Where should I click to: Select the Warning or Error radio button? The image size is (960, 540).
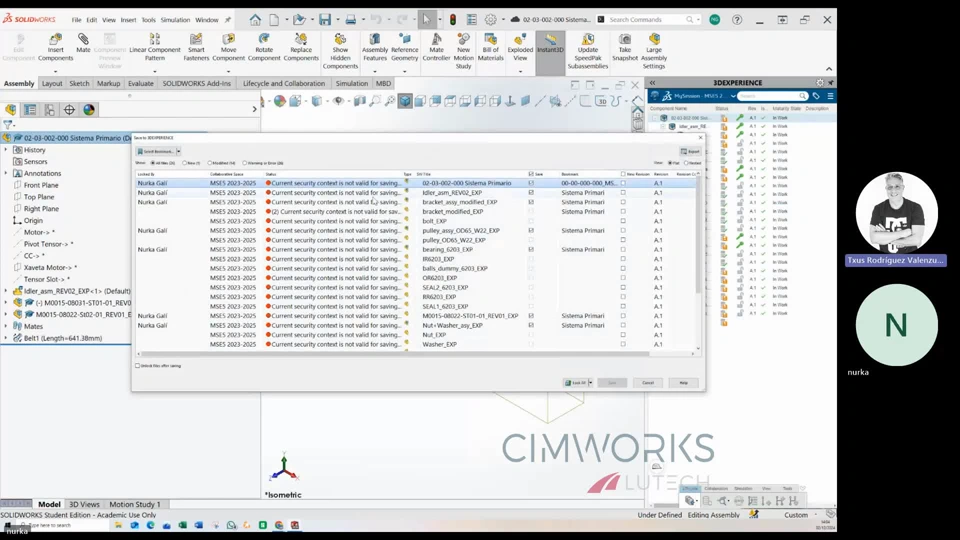coord(245,163)
